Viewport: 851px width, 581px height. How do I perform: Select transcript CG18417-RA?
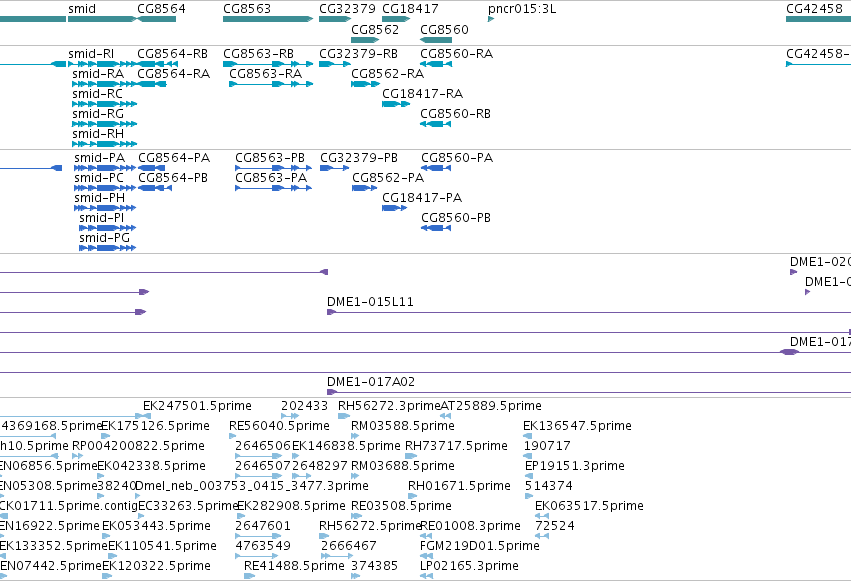[422, 94]
